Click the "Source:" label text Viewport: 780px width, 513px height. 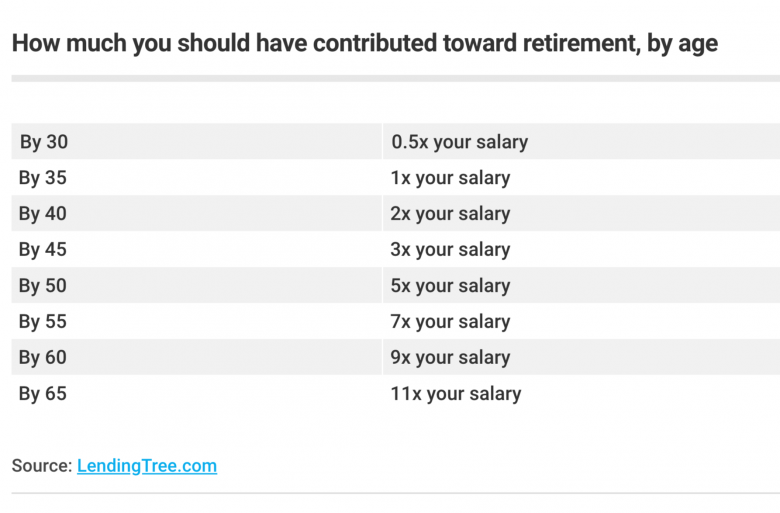[x=42, y=466]
